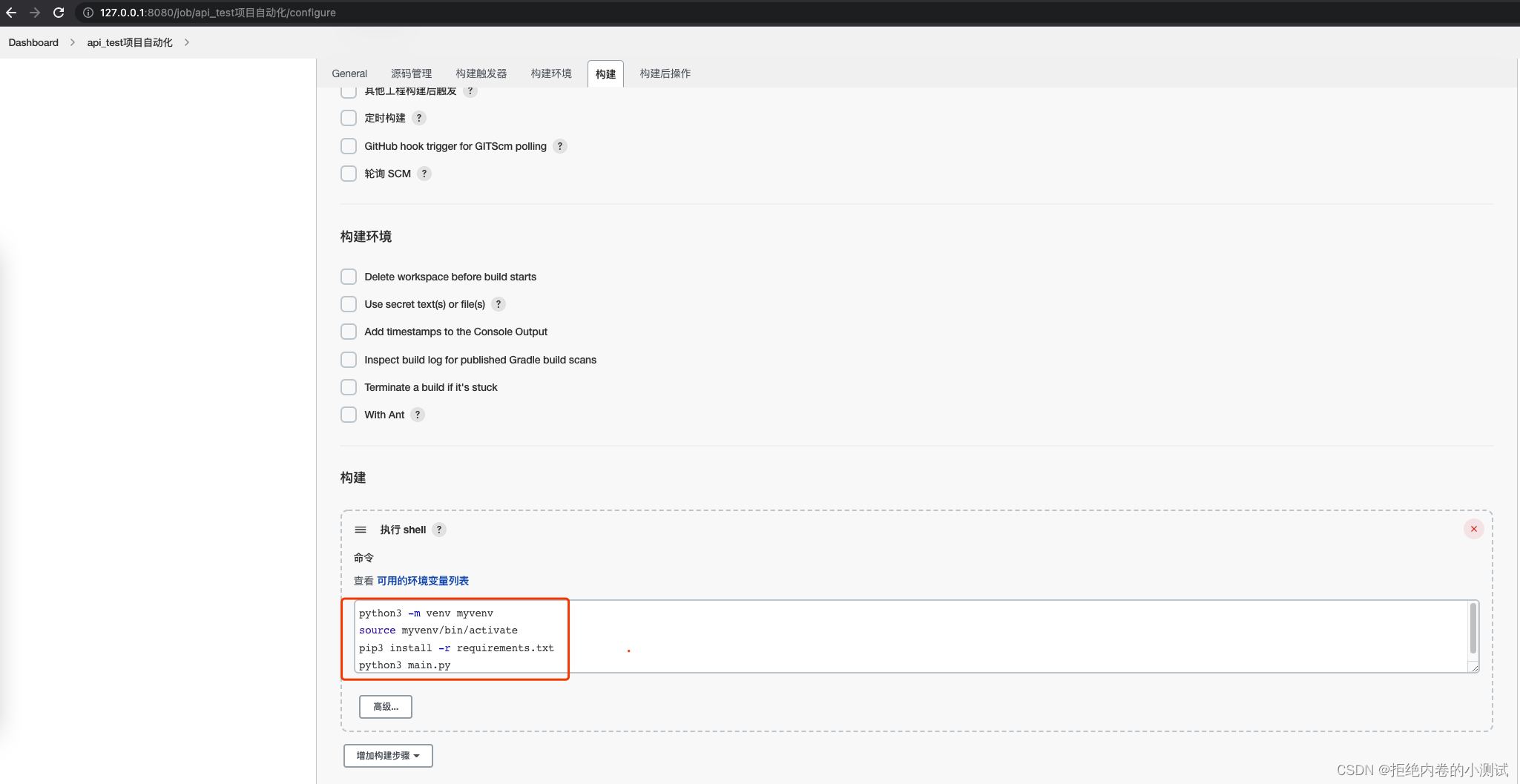Expand breadcrumb chevron after Dashboard
Screen dimensions: 1520x784
click(72, 42)
